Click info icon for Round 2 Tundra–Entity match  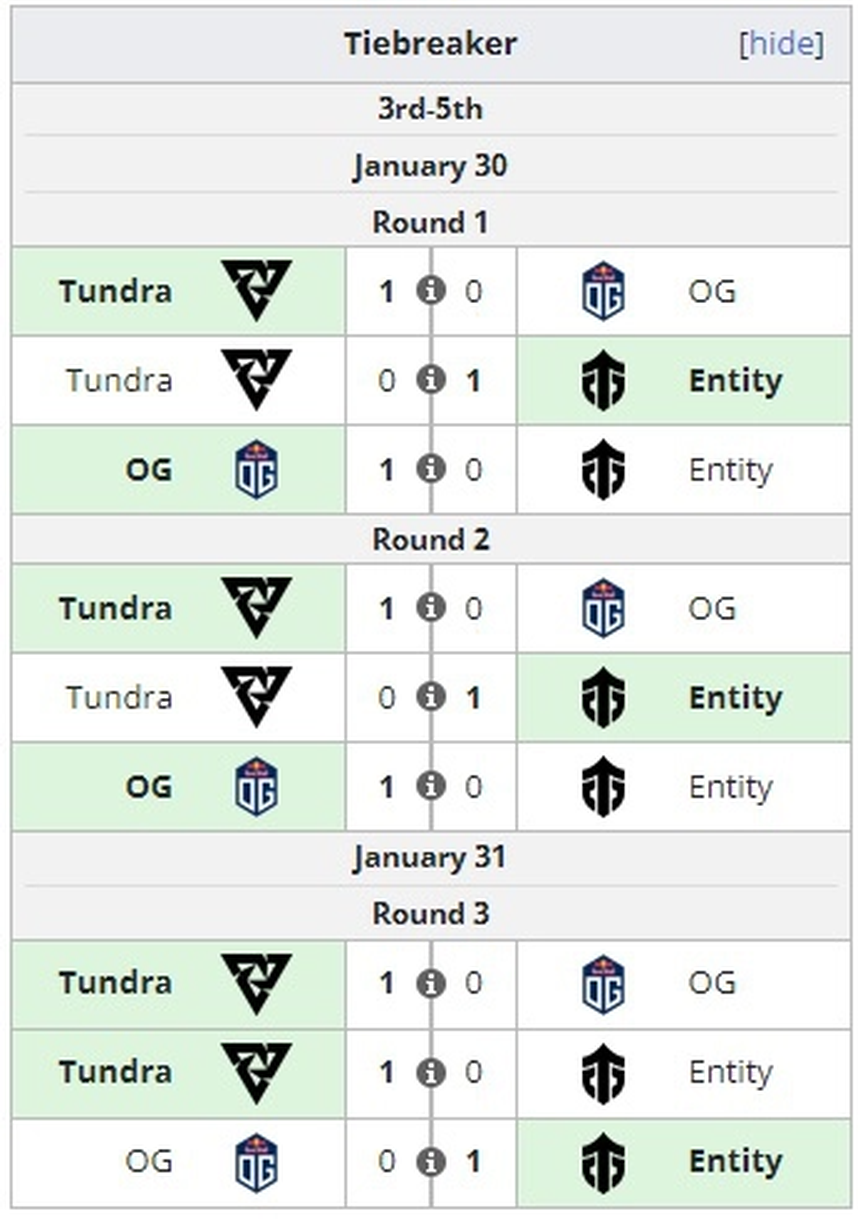pos(431,697)
